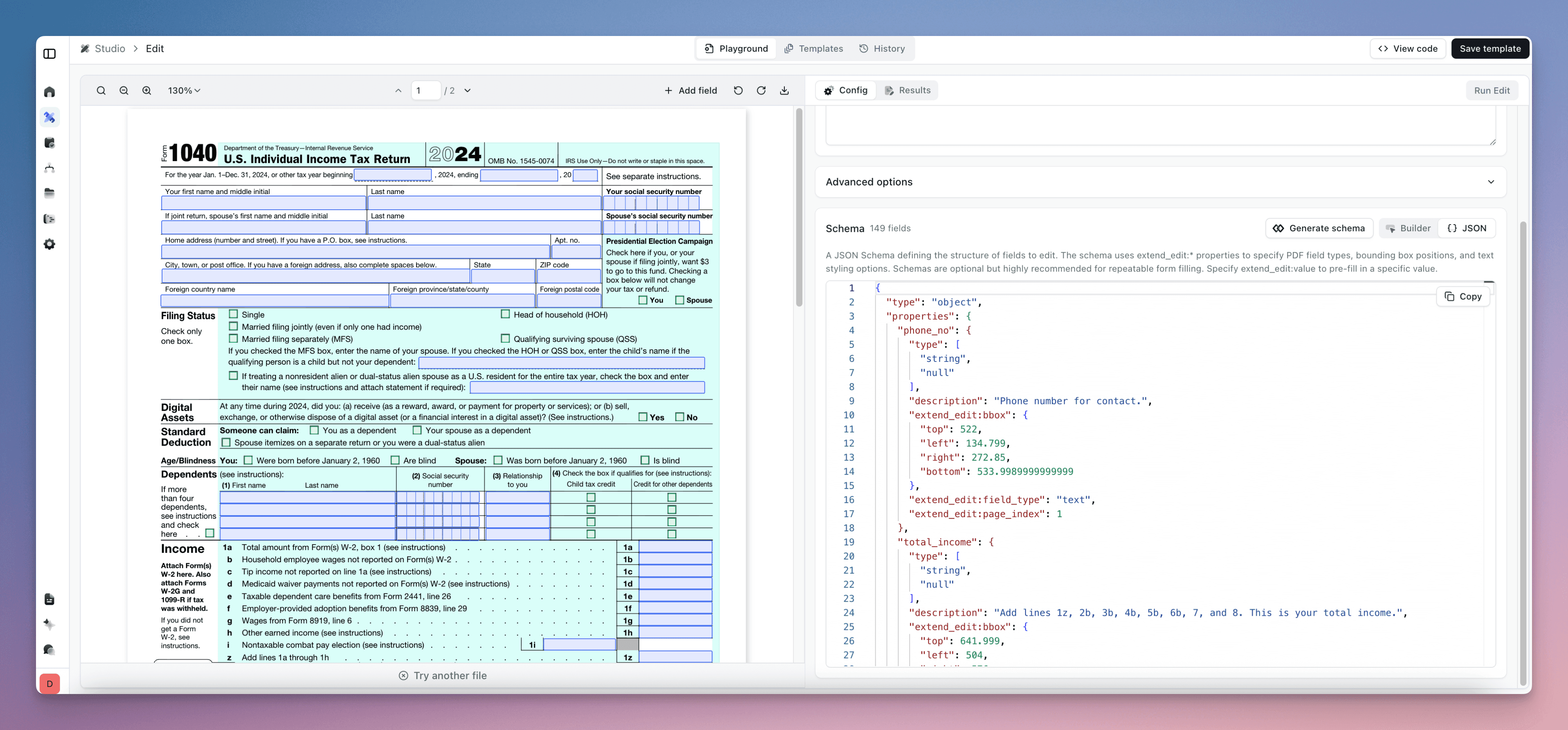This screenshot has height=730, width=1568.
Task: Open the 130% zoom level dropdown
Action: 184,91
